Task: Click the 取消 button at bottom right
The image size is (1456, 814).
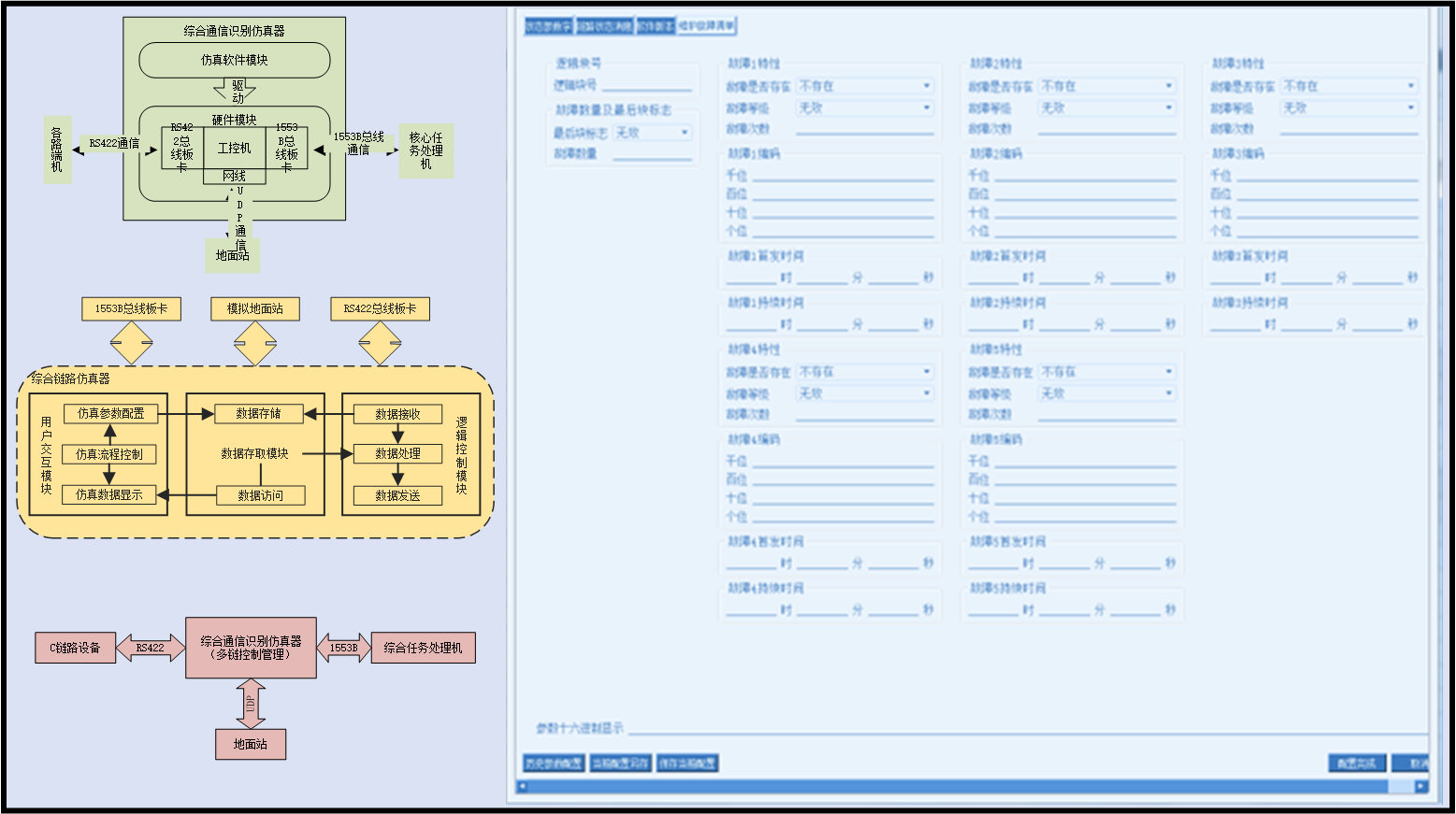Action: click(x=1411, y=764)
